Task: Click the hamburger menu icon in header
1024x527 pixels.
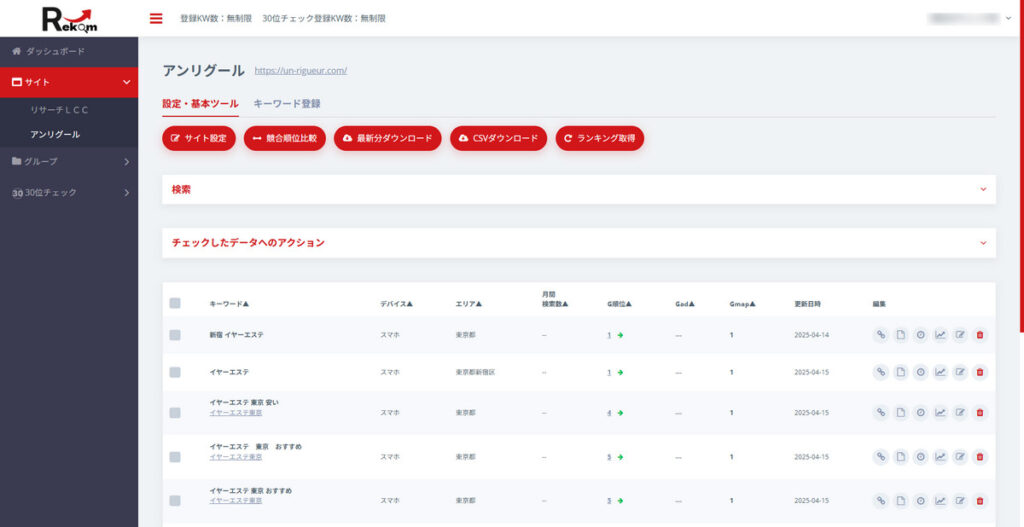Action: tap(155, 18)
